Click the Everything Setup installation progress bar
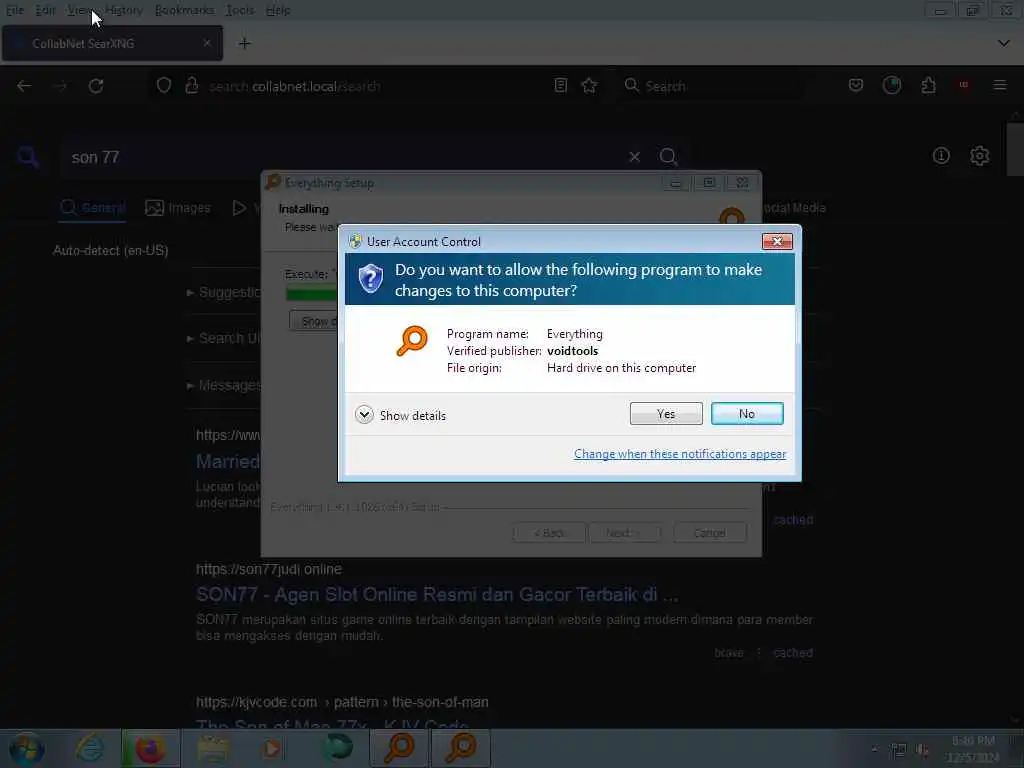The image size is (1024, 768). (x=312, y=294)
